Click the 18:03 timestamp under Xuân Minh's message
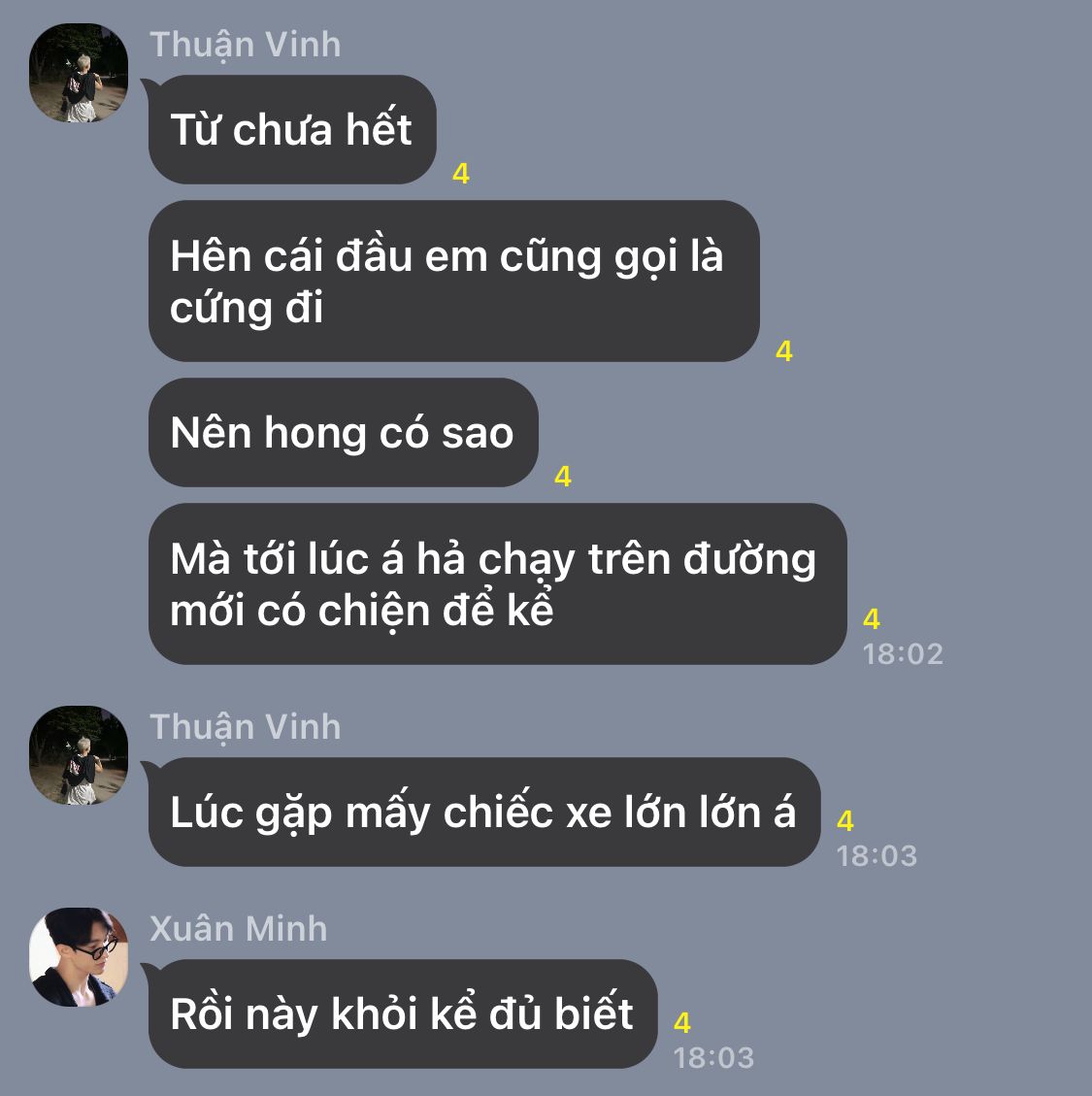1092x1096 pixels. click(x=713, y=1058)
